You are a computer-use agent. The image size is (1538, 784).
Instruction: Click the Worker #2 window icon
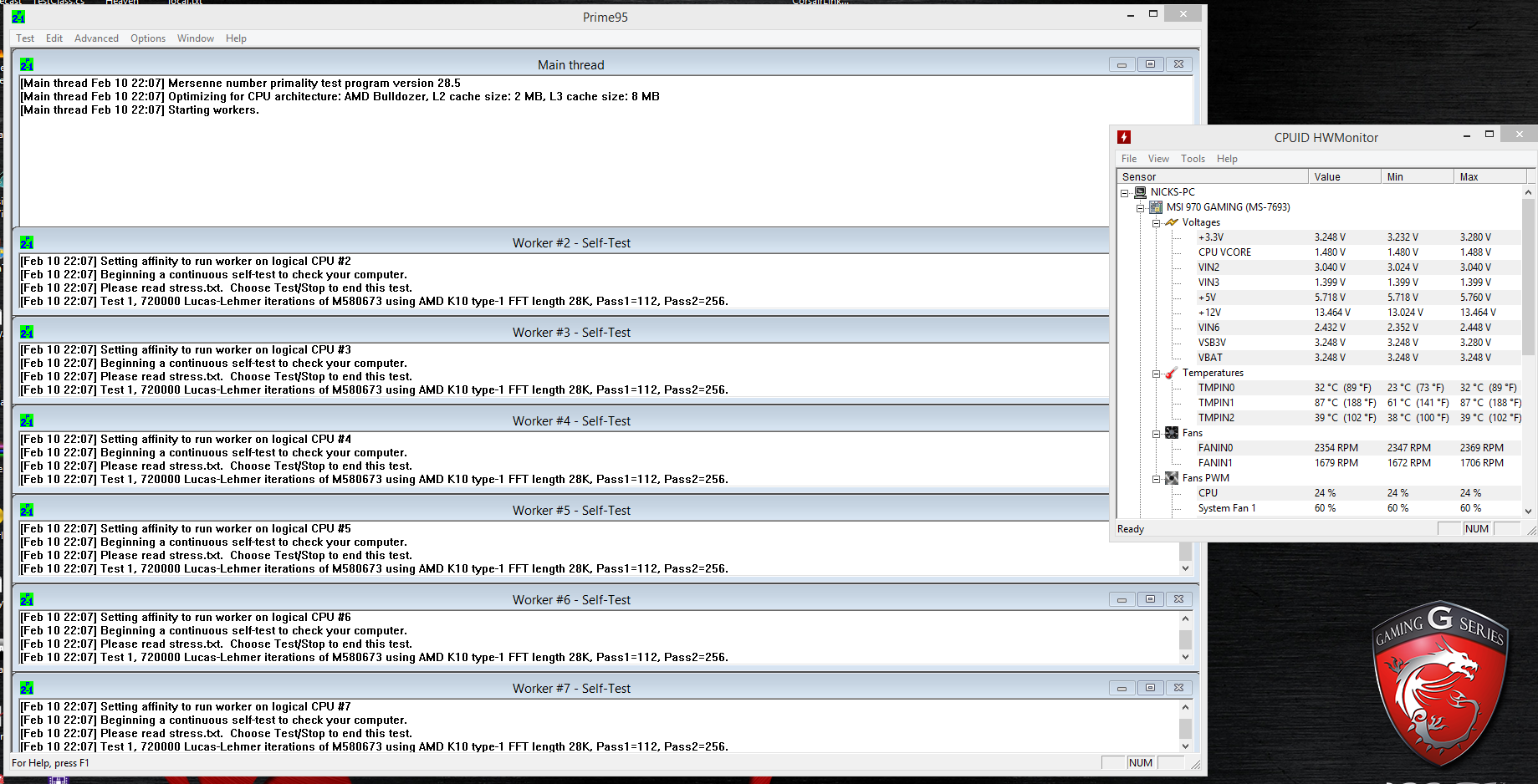[x=27, y=242]
